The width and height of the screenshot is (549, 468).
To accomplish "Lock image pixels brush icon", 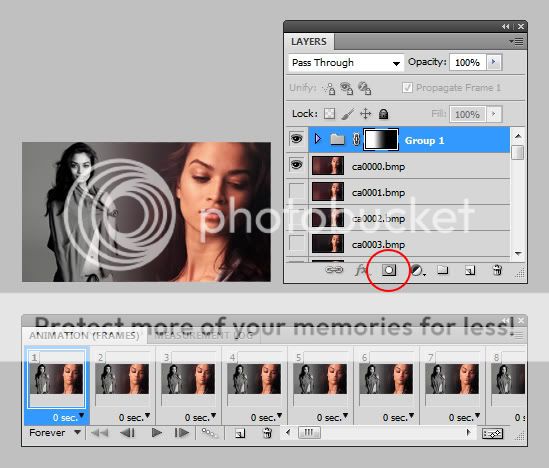I will (347, 114).
